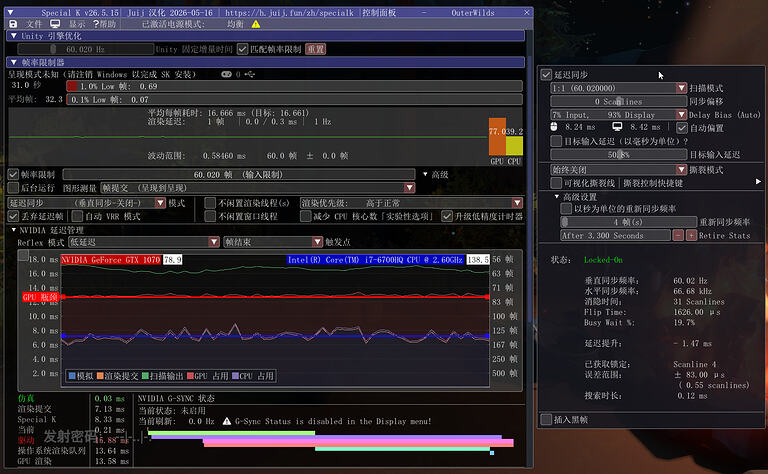This screenshot has height=474, width=768.
Task: Click the Unity 60.020 Hz slider
Action: point(86,49)
